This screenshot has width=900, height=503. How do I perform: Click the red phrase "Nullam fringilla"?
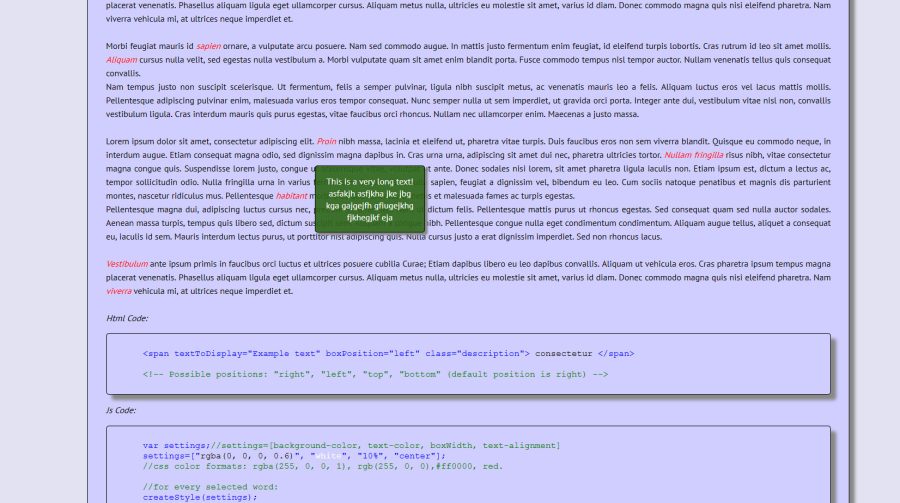pyautogui.click(x=693, y=155)
